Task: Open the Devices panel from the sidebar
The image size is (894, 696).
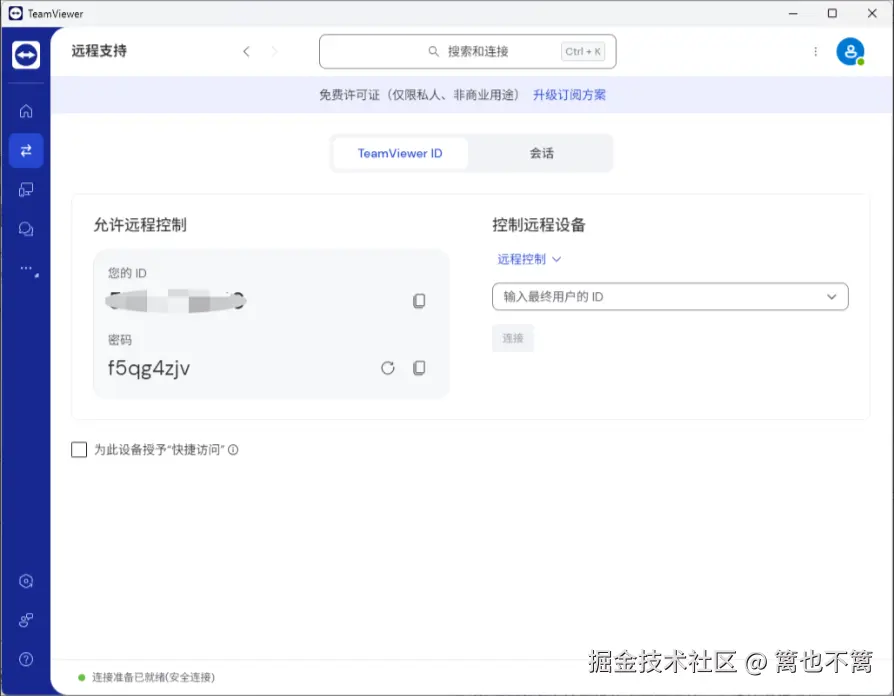Action: (x=25, y=189)
